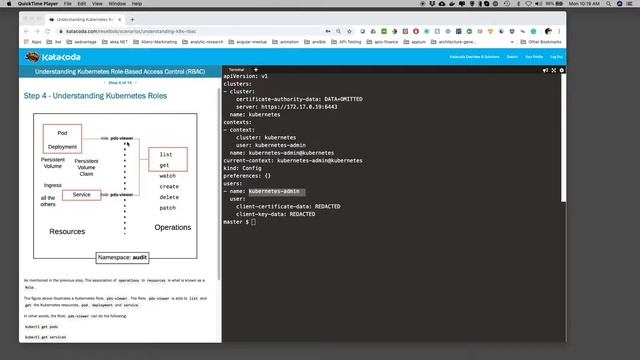Click the browser forward arrow
This screenshot has height=360, width=640.
tap(37, 31)
